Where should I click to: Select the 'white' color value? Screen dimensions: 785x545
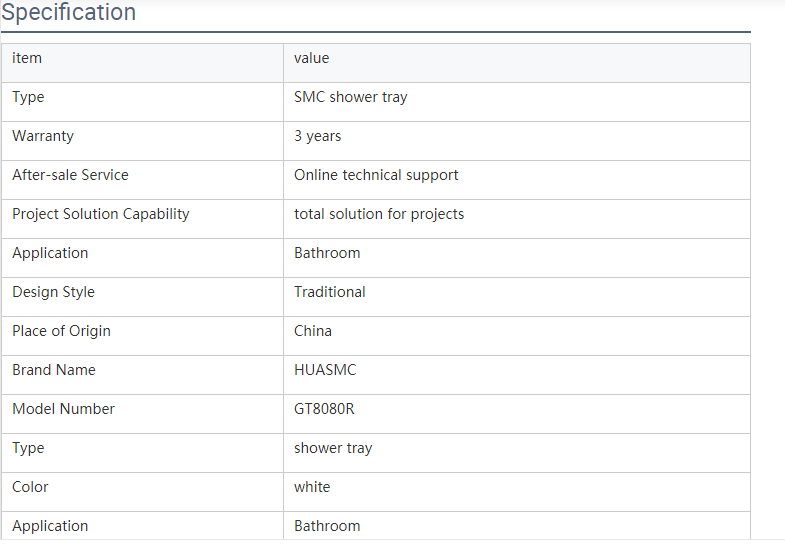[312, 487]
